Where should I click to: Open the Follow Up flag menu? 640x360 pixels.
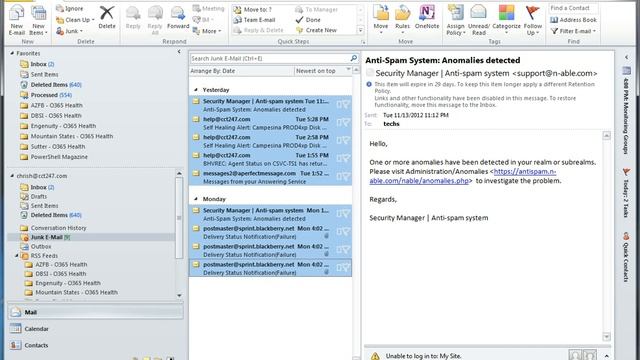pyautogui.click(x=533, y=20)
